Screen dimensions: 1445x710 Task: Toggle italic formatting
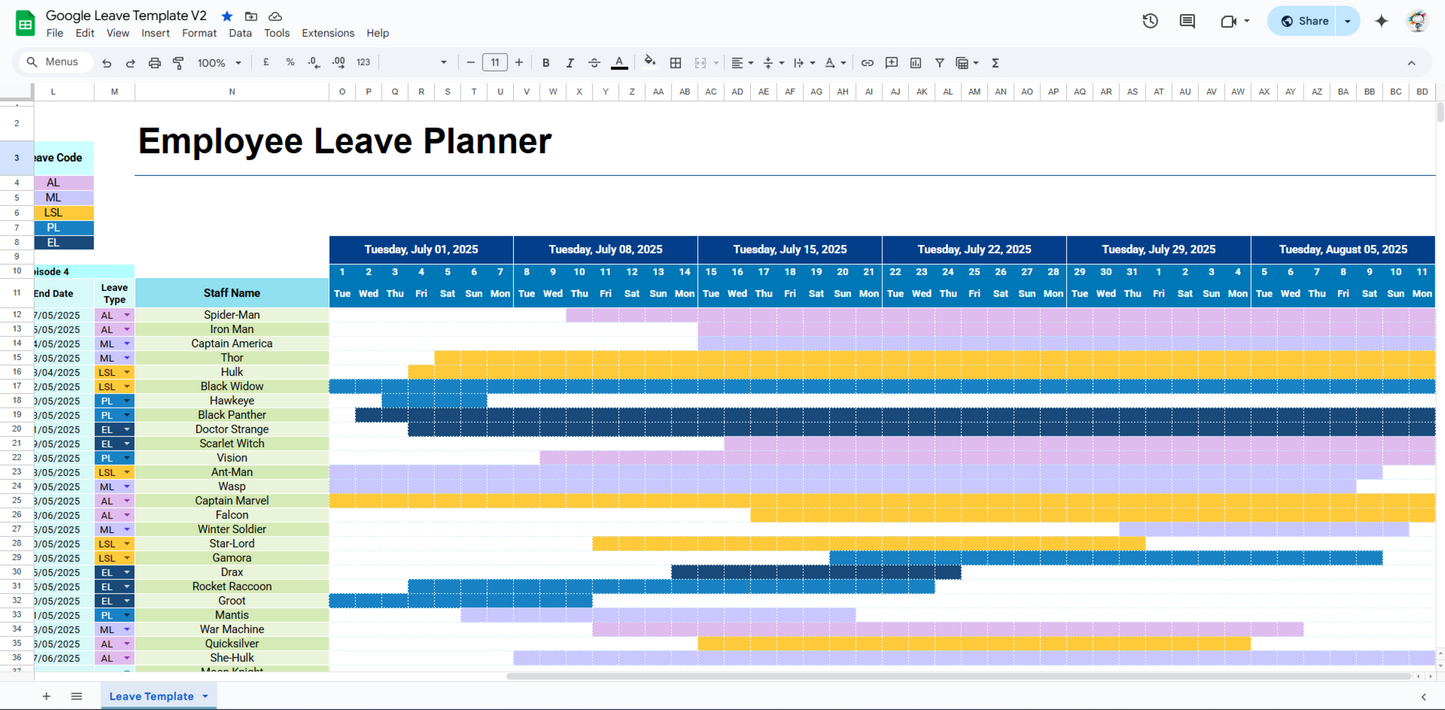pos(570,63)
